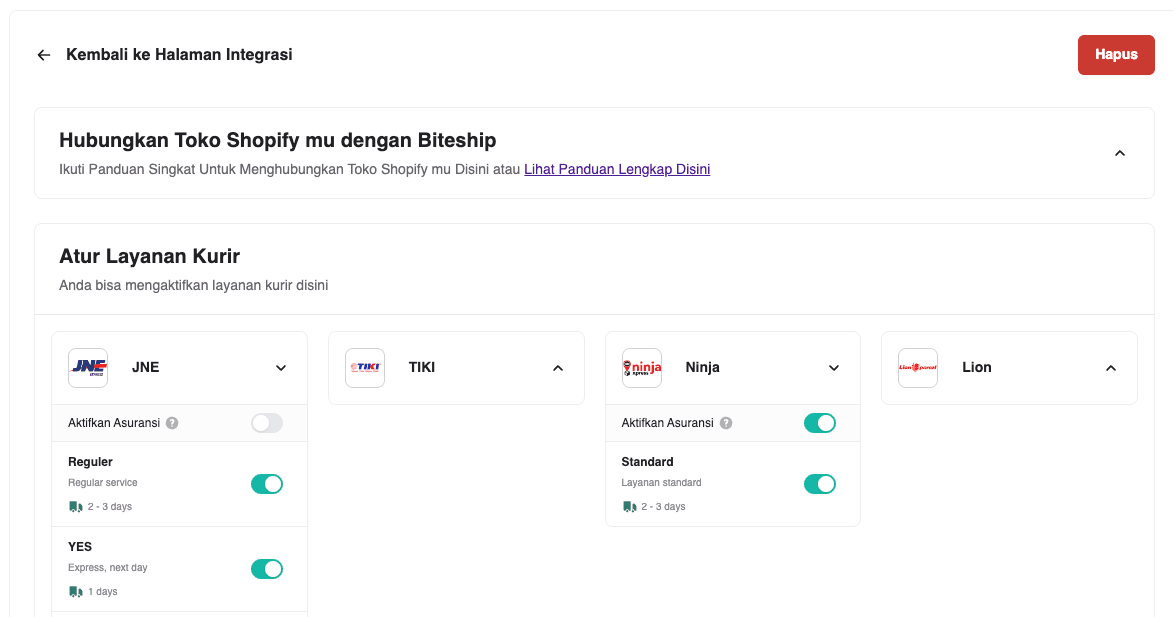Click JNE insurance help question icon
The image size is (1173, 617).
tap(172, 423)
